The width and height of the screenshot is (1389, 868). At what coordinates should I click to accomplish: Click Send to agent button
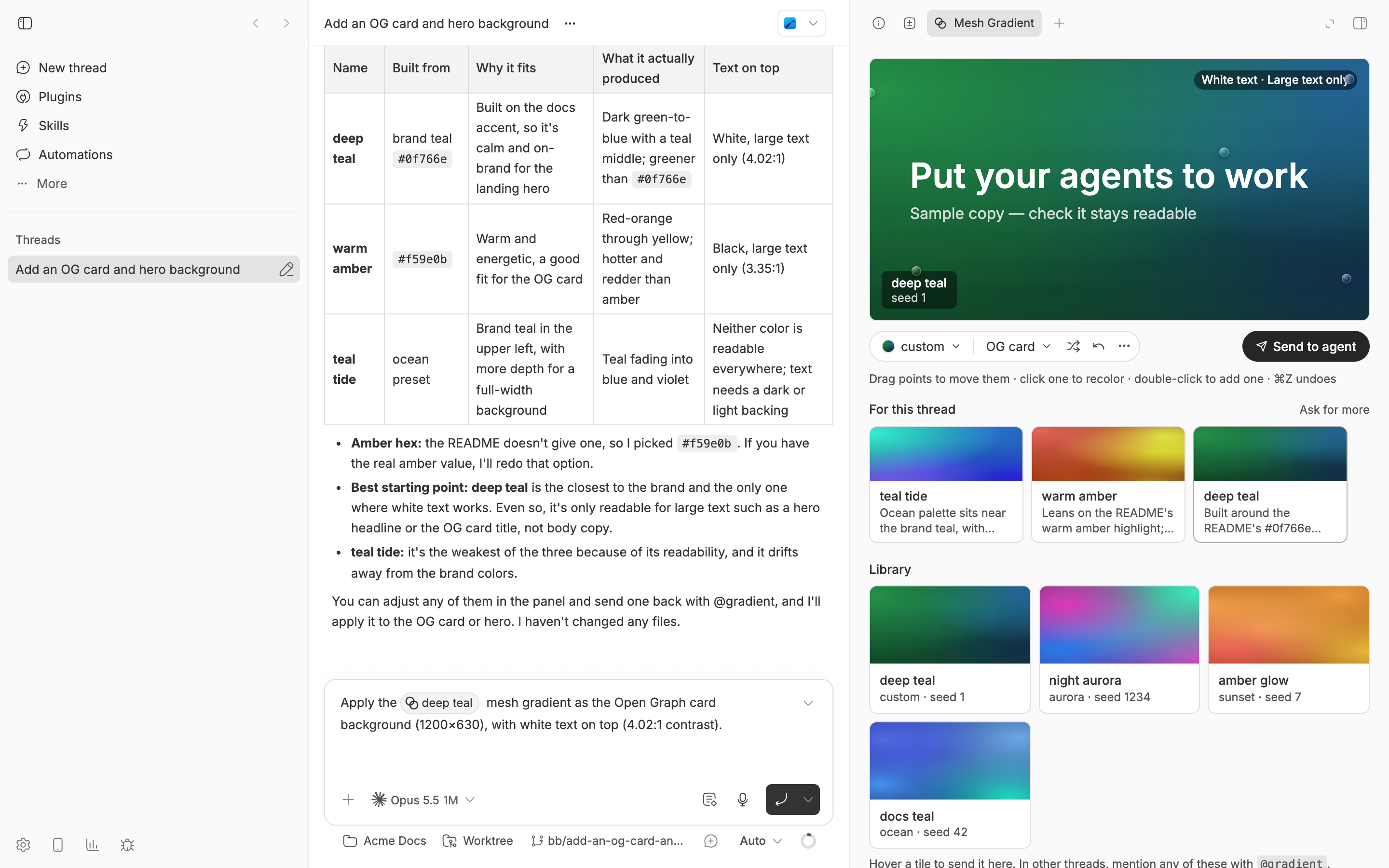(1306, 346)
